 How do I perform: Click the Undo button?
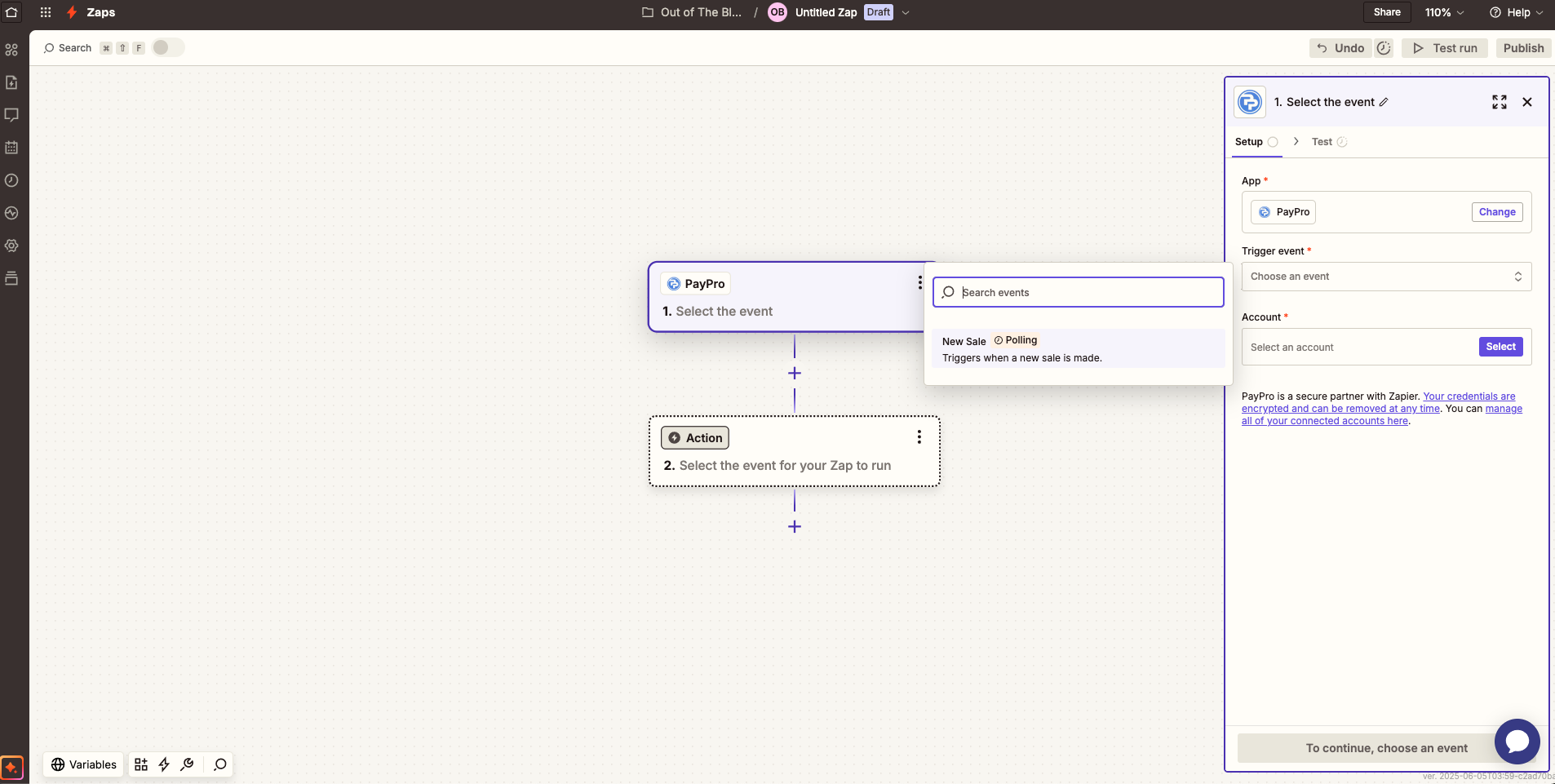tap(1340, 48)
